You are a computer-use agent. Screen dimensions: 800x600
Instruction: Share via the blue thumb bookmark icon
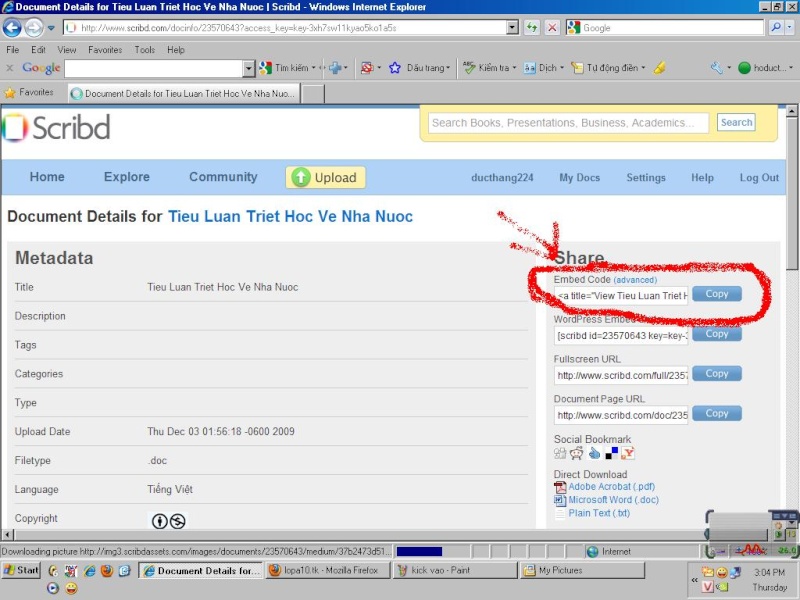(594, 453)
